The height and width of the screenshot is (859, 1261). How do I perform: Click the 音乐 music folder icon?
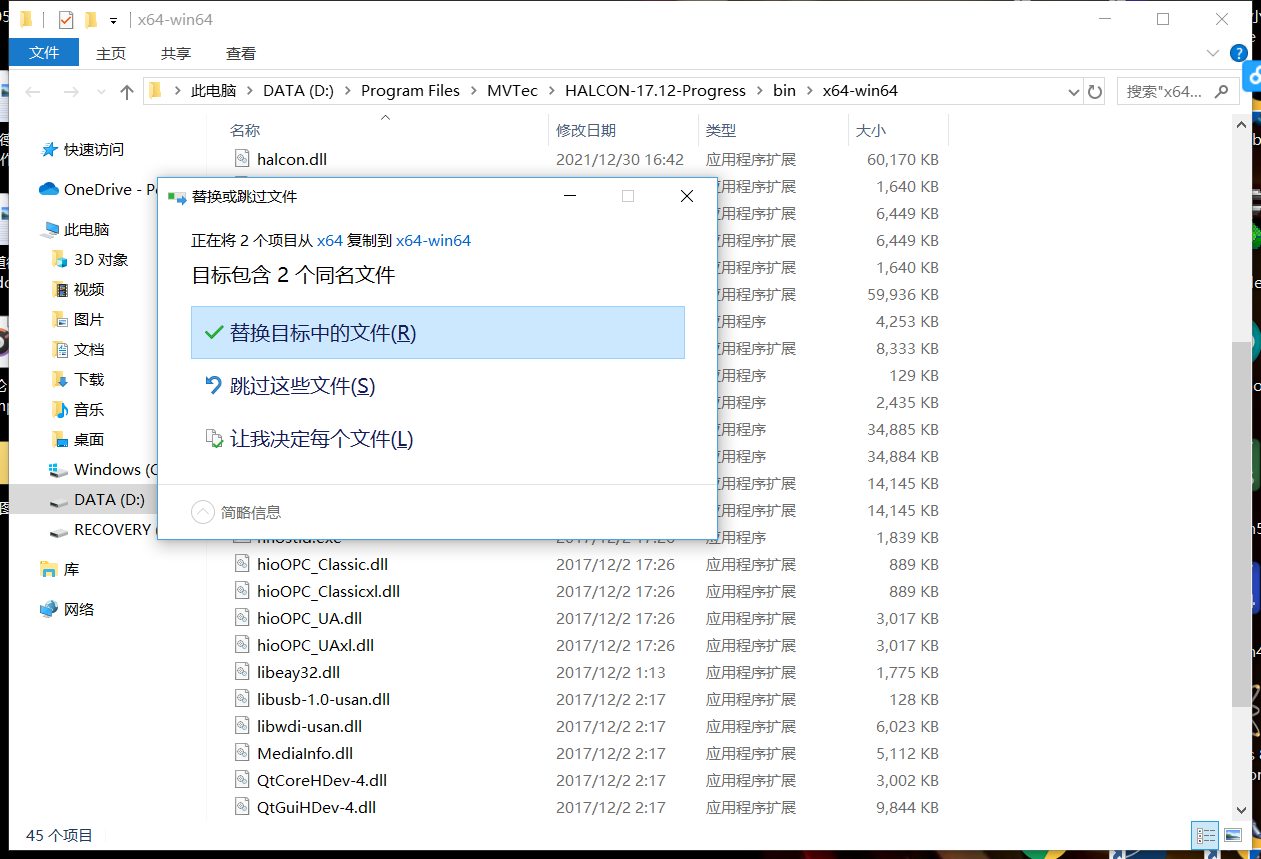click(59, 409)
